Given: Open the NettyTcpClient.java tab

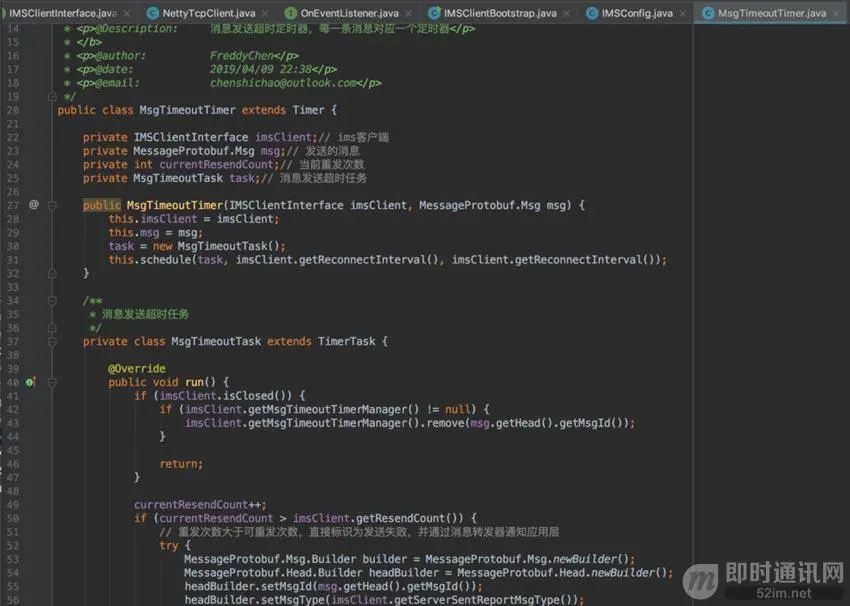Looking at the screenshot, I should [208, 13].
